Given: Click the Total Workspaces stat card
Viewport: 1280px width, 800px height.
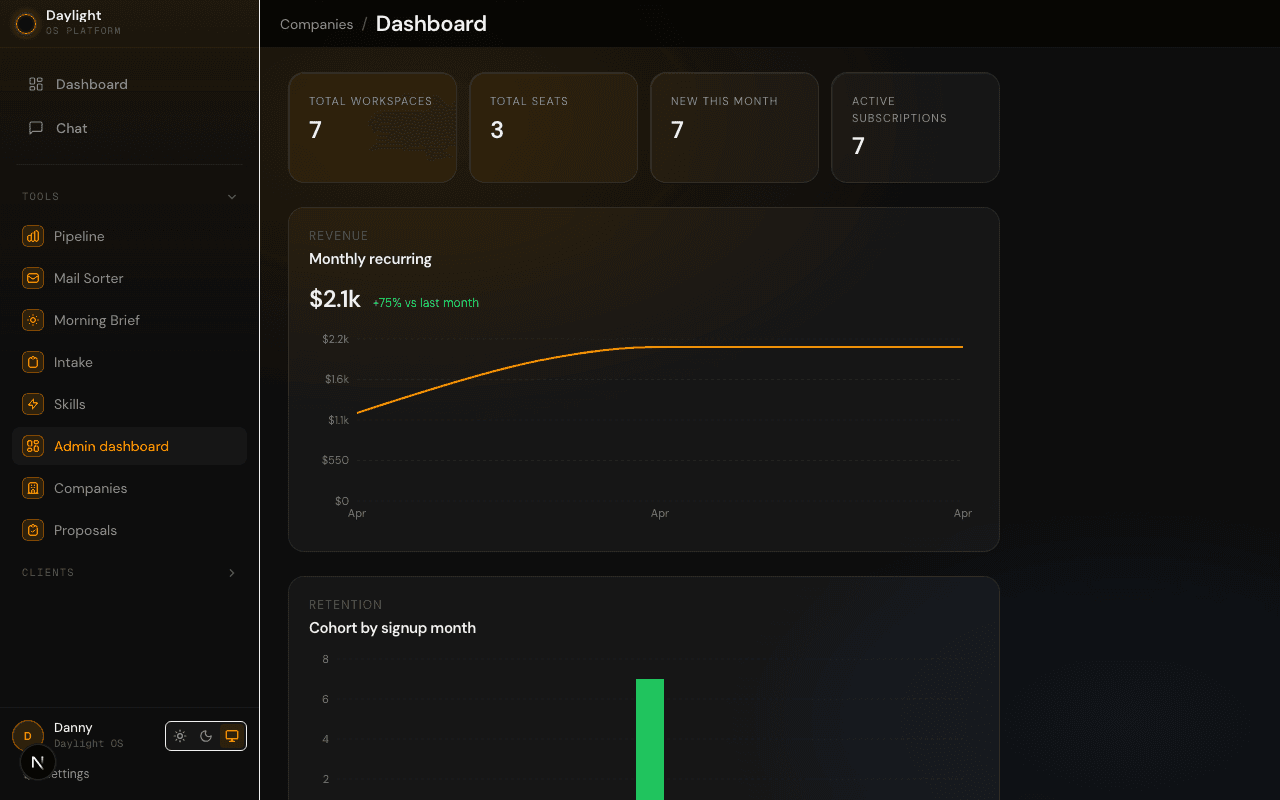Looking at the screenshot, I should 373,128.
